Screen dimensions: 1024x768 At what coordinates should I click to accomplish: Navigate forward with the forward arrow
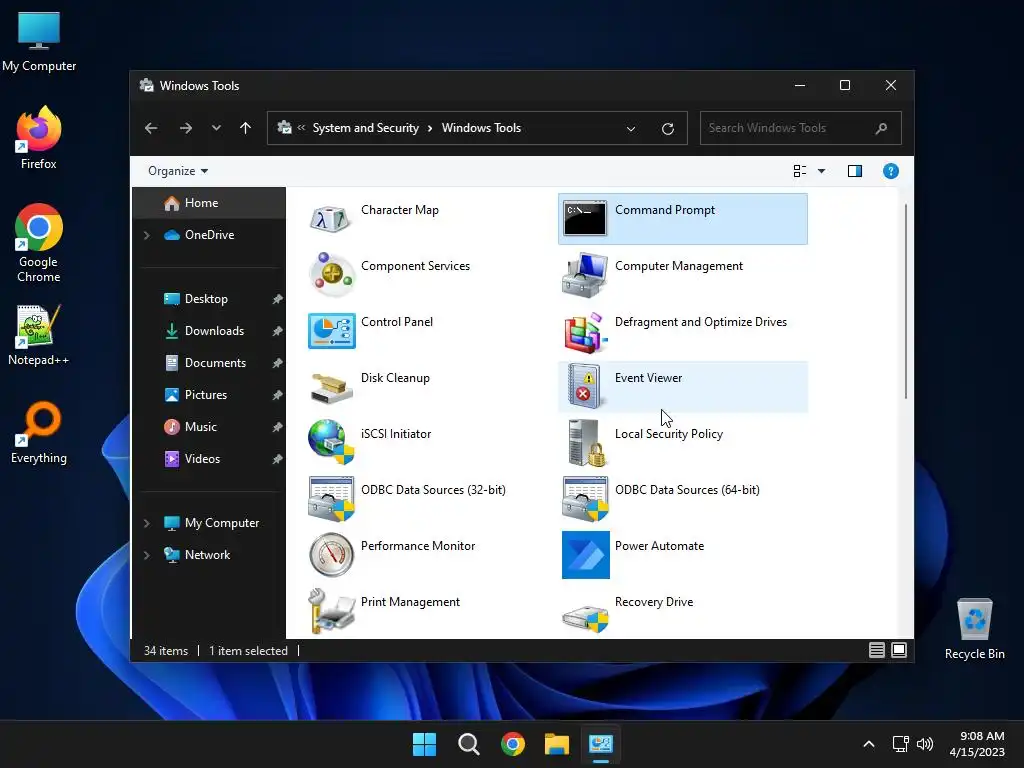coord(186,128)
